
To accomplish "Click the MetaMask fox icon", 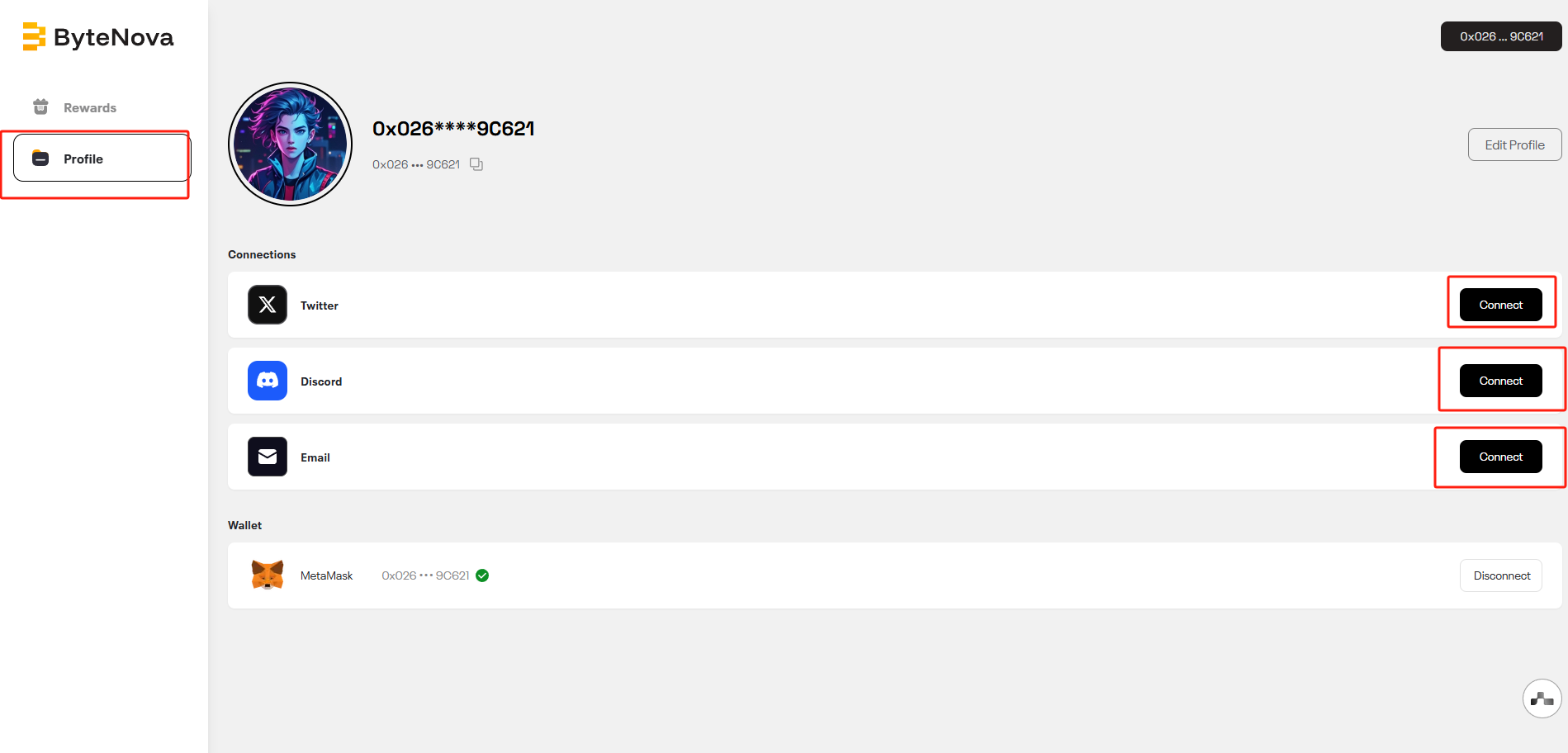I will point(268,575).
